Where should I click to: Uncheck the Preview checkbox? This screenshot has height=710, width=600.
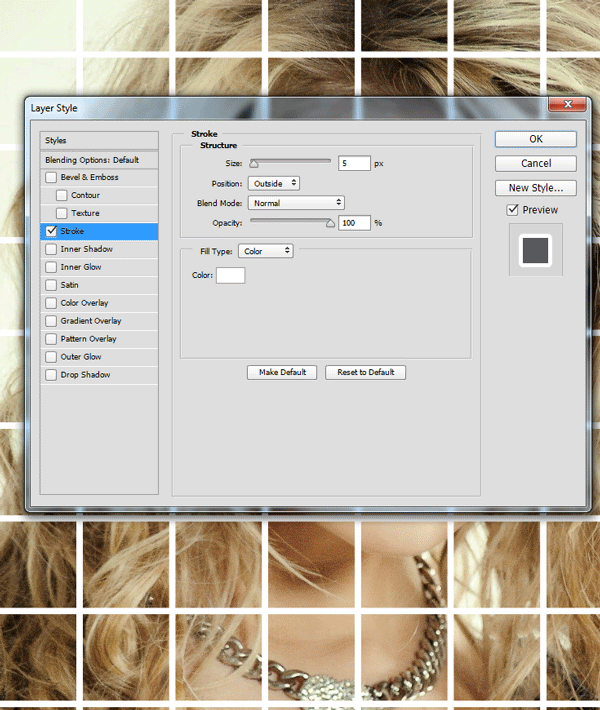tap(513, 210)
